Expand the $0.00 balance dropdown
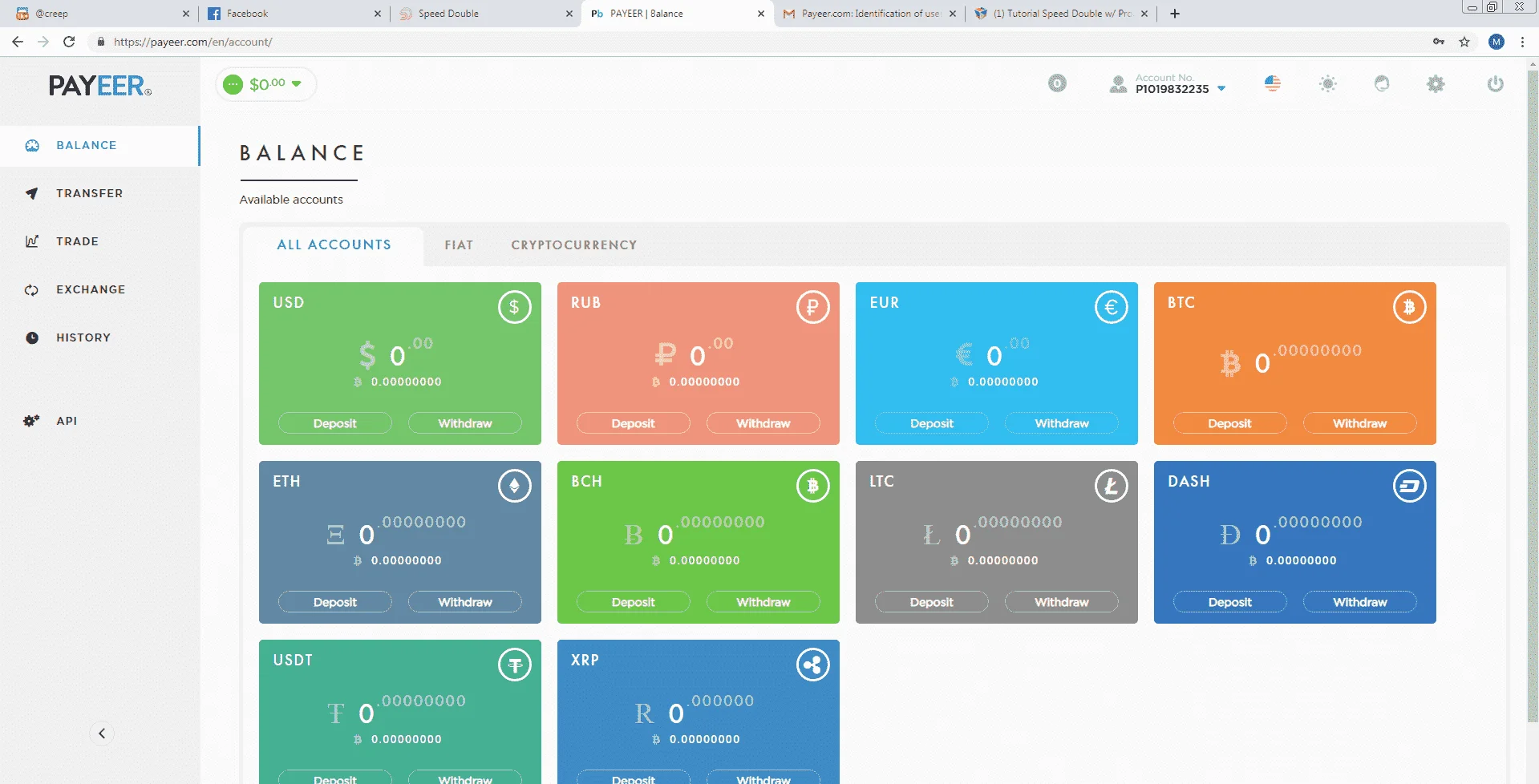 coord(266,84)
